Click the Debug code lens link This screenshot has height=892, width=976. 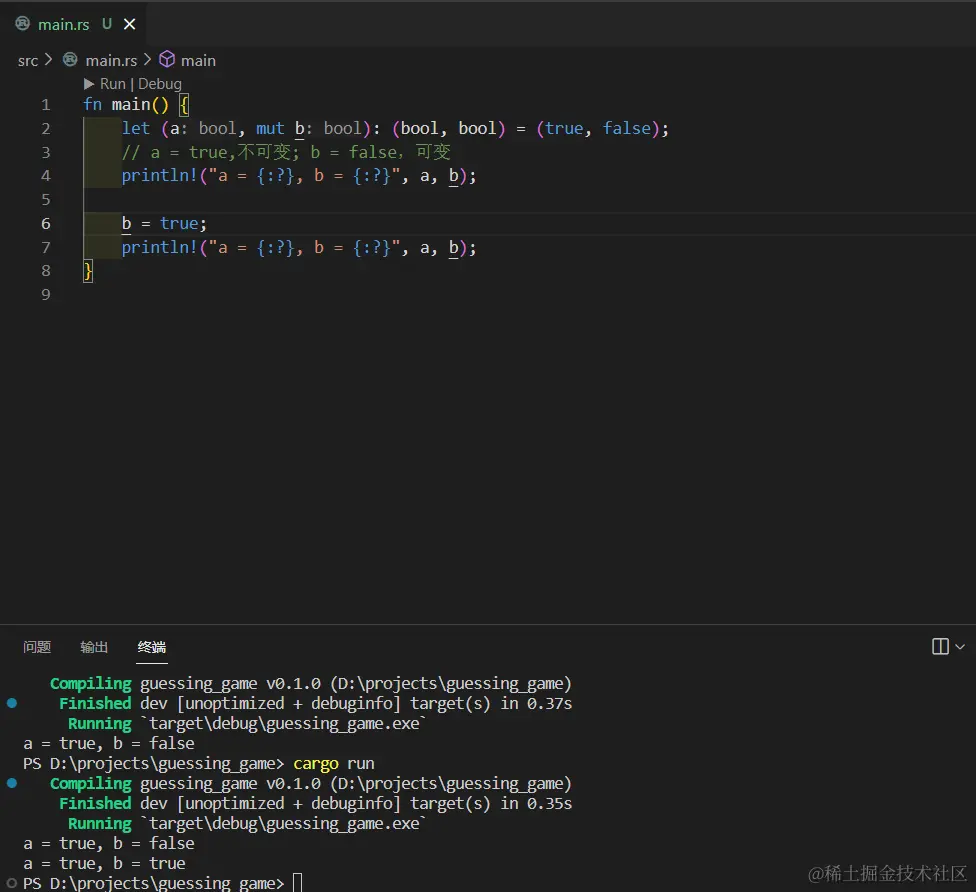click(160, 84)
